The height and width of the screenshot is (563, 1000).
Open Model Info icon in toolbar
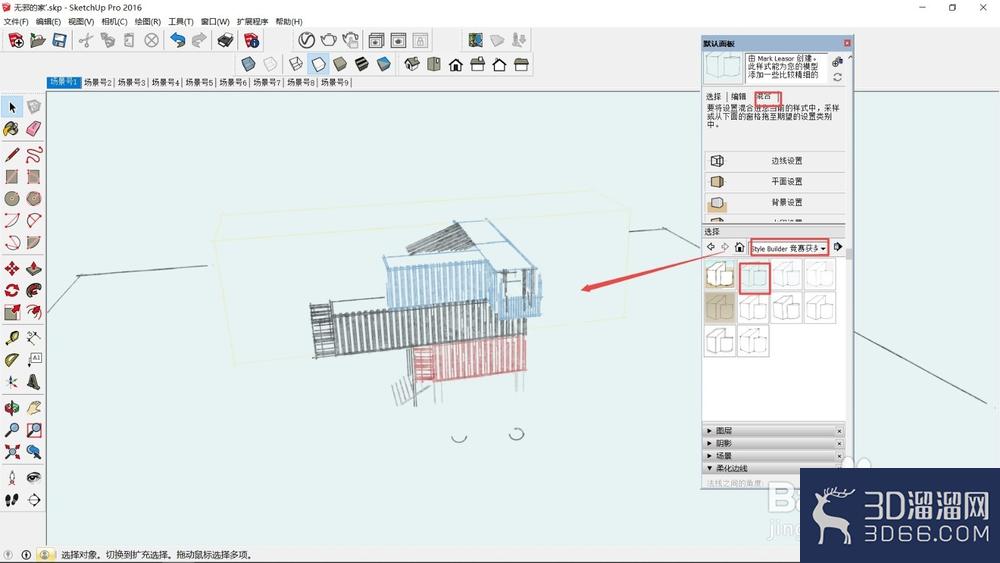pyautogui.click(x=252, y=41)
